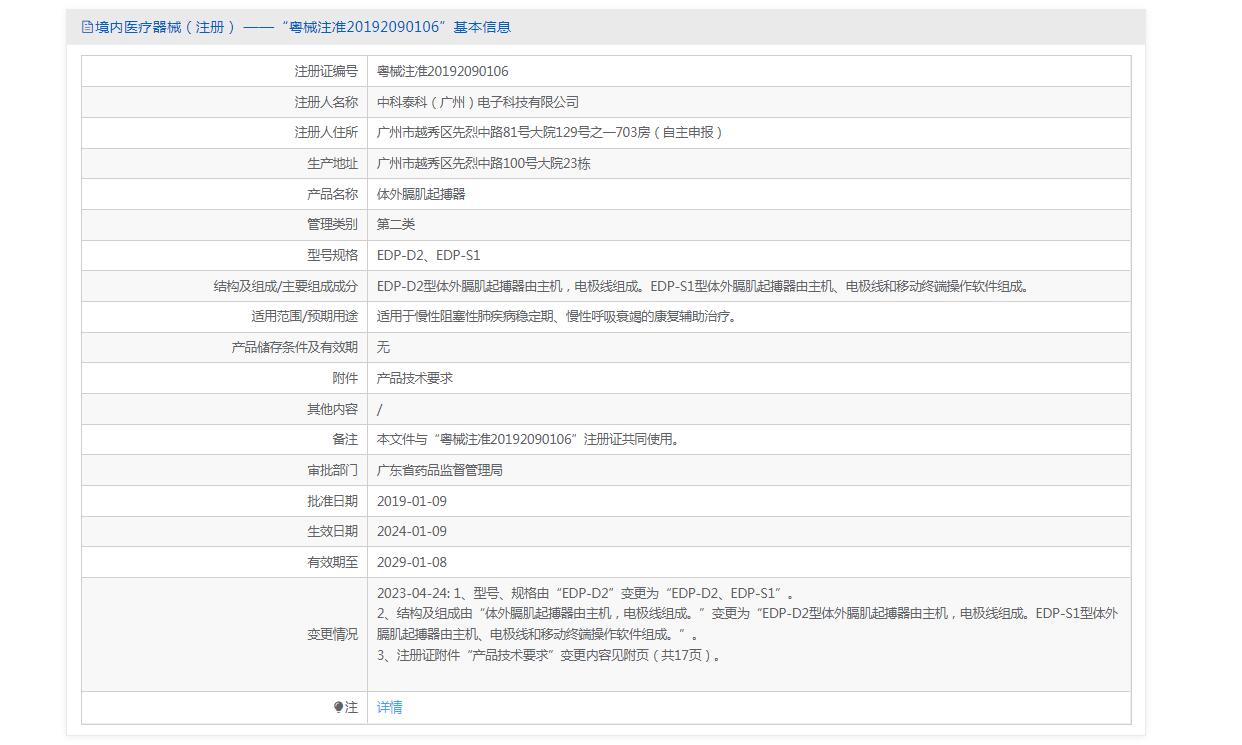Click the 附件 label
The image size is (1242, 745).
click(x=345, y=378)
